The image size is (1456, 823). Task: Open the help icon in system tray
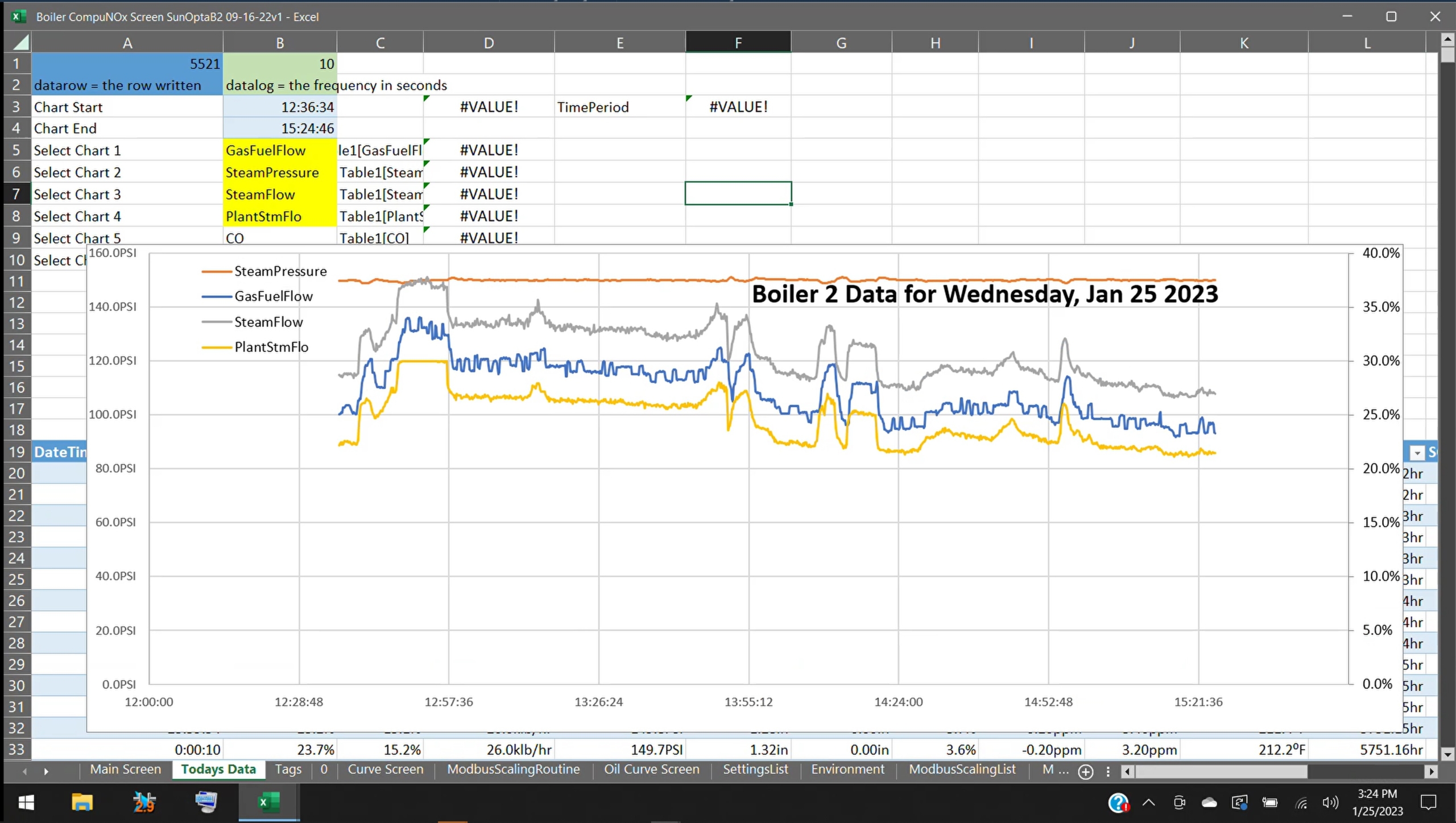tap(1118, 803)
